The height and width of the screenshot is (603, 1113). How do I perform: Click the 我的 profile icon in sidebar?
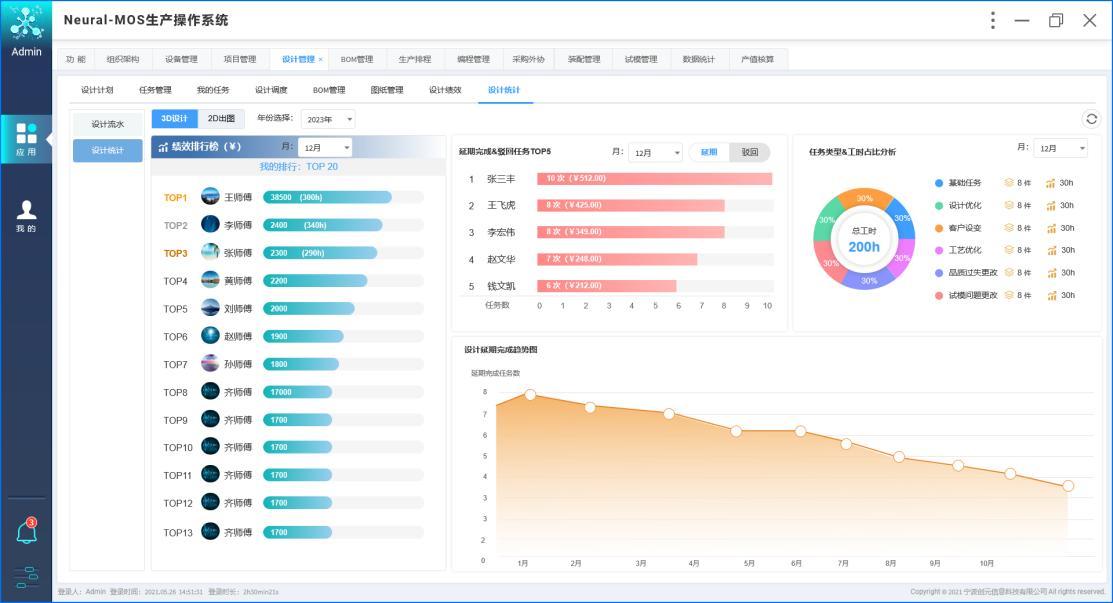click(x=26, y=214)
